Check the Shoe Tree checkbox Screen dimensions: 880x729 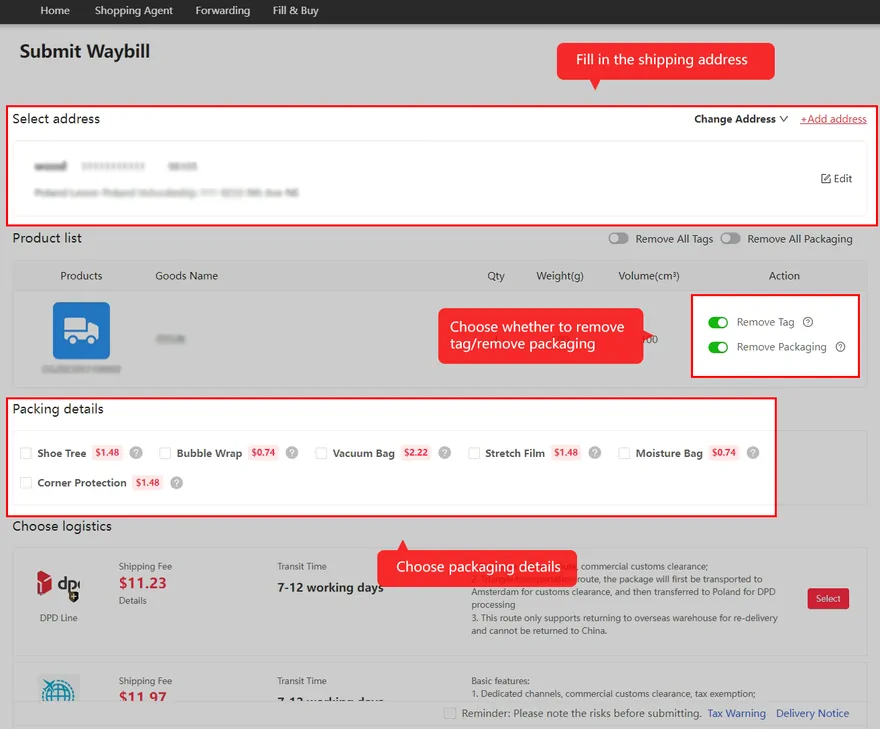[26, 453]
